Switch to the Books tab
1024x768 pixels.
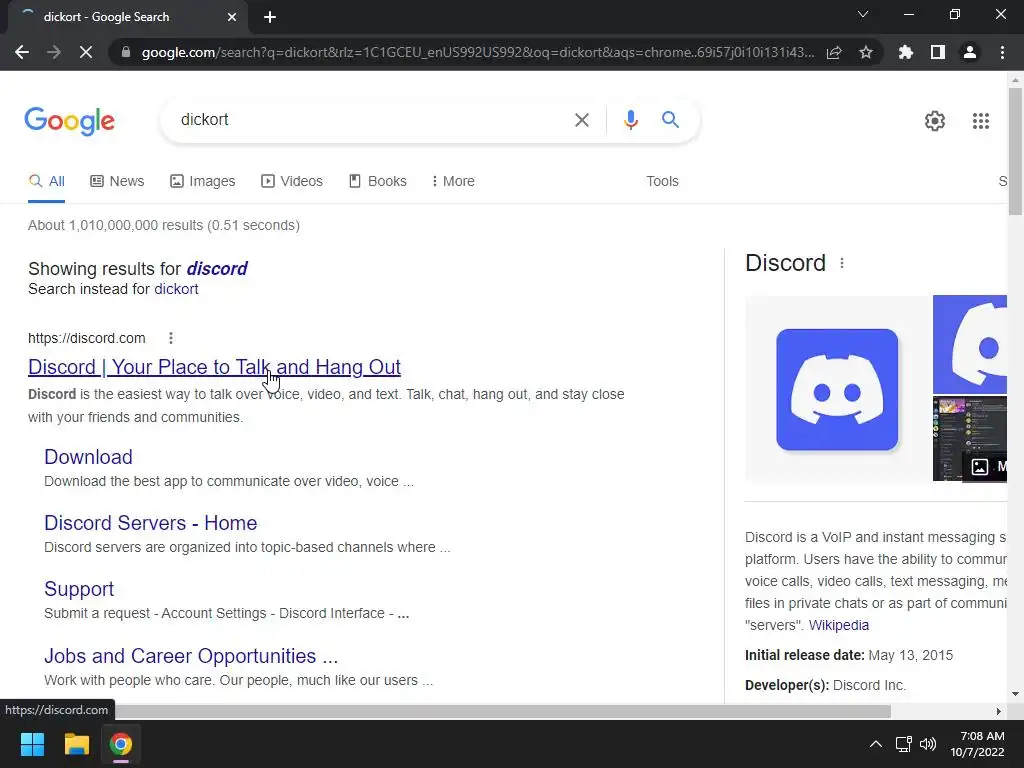(x=377, y=182)
